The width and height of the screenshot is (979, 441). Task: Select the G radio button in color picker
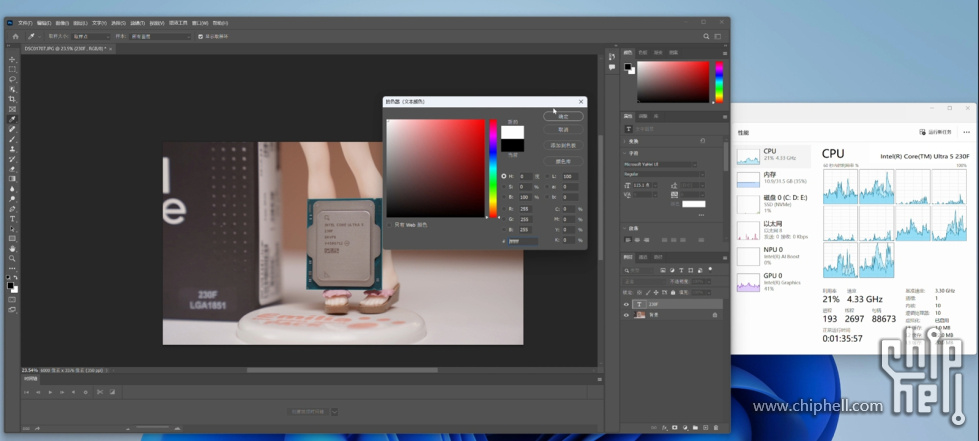[x=504, y=219]
